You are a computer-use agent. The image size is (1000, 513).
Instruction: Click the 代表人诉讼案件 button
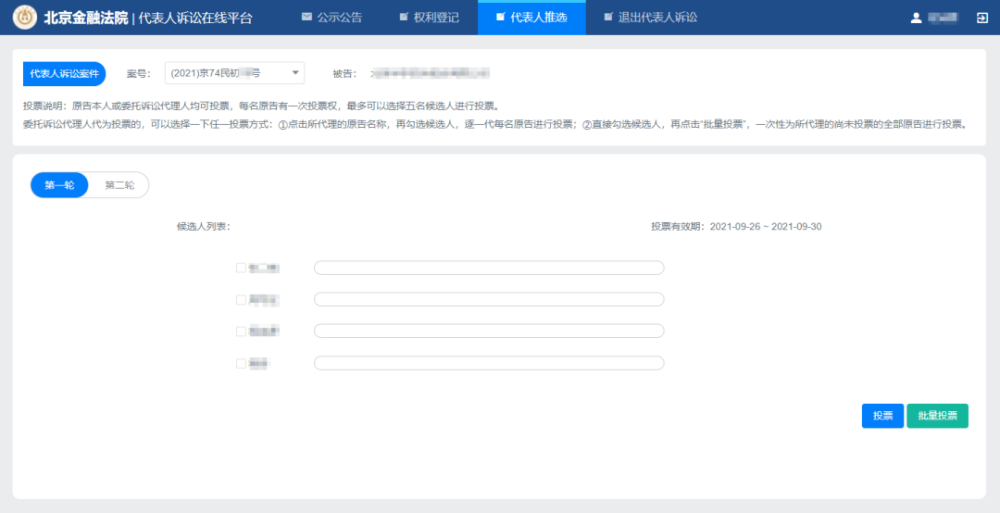(x=64, y=73)
